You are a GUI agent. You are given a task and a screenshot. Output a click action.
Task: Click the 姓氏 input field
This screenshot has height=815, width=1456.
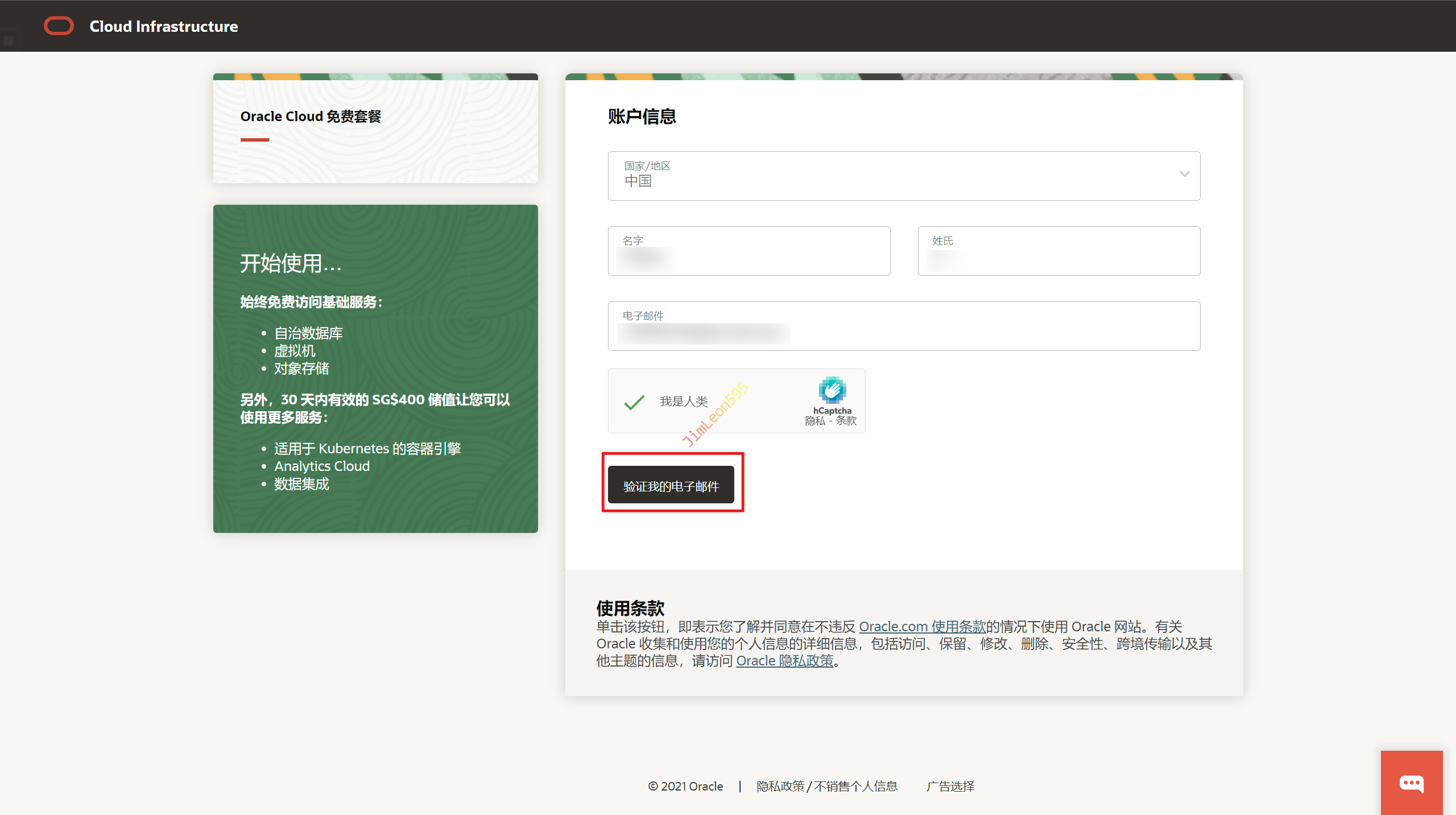tap(1058, 251)
